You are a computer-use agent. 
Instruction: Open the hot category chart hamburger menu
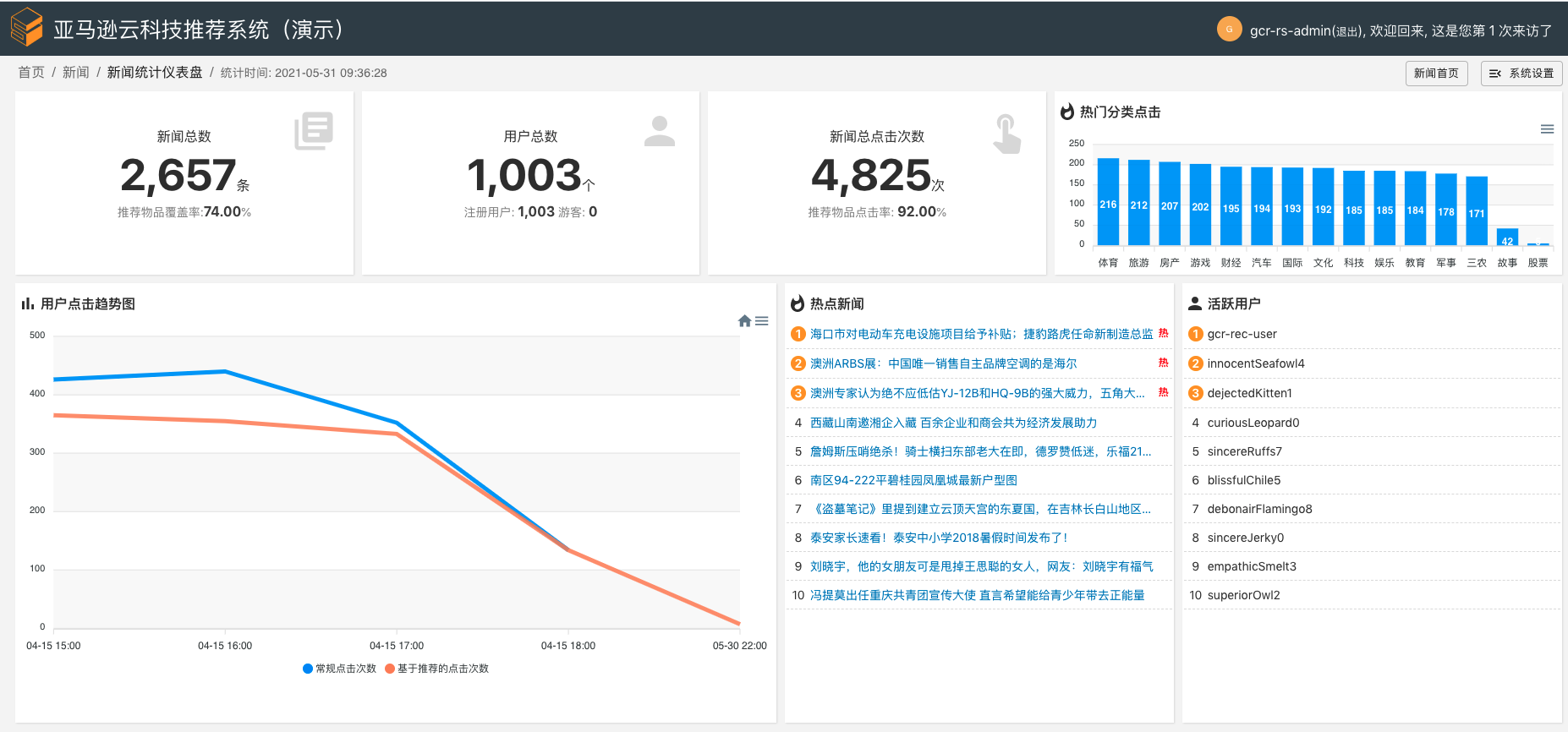[x=1547, y=129]
